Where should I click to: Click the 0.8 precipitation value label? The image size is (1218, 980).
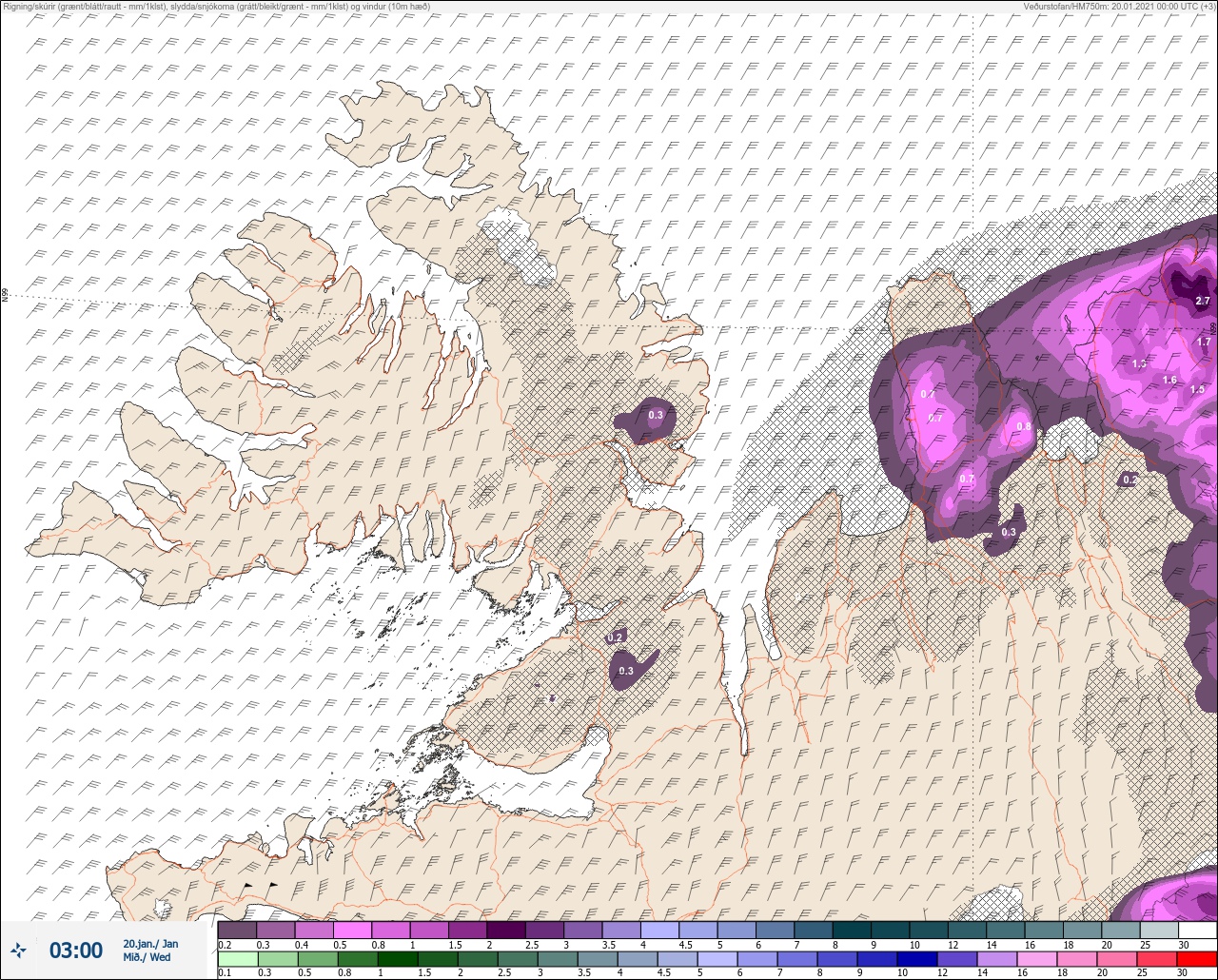pos(1024,426)
